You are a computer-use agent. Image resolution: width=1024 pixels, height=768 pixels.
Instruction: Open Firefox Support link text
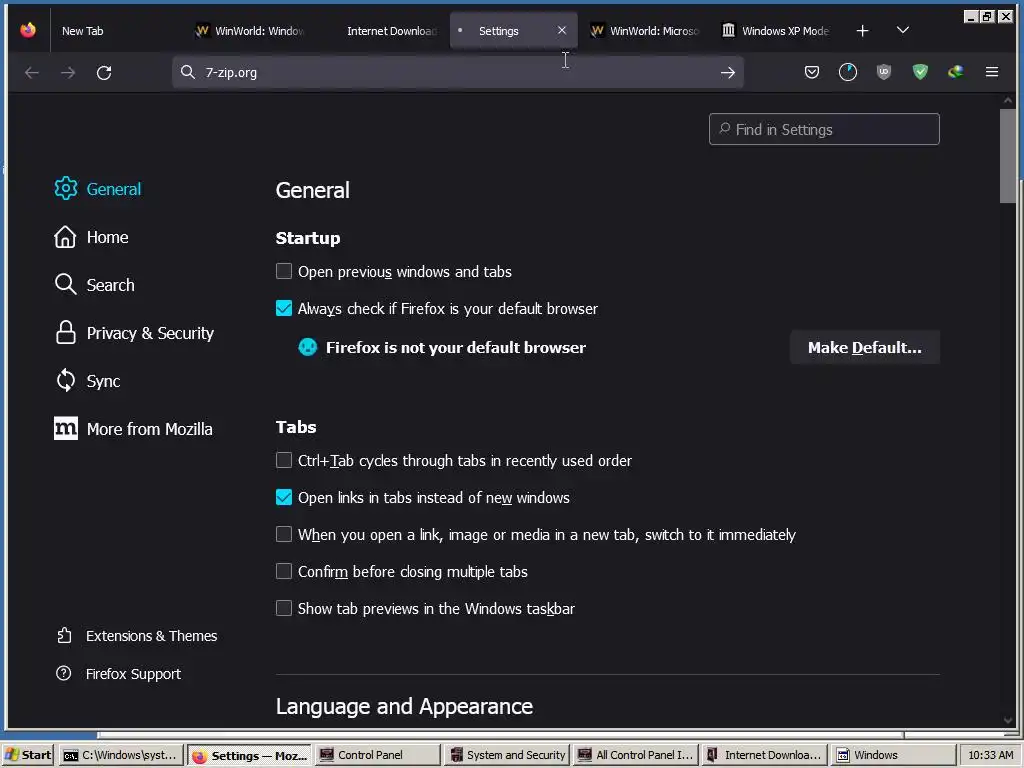(x=133, y=674)
